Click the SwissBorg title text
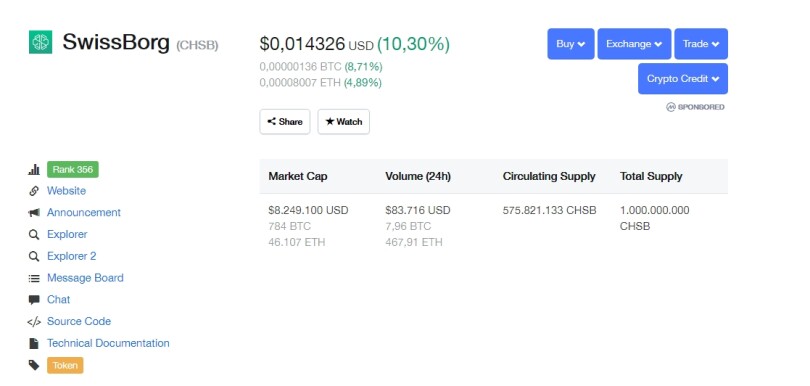 coord(116,42)
